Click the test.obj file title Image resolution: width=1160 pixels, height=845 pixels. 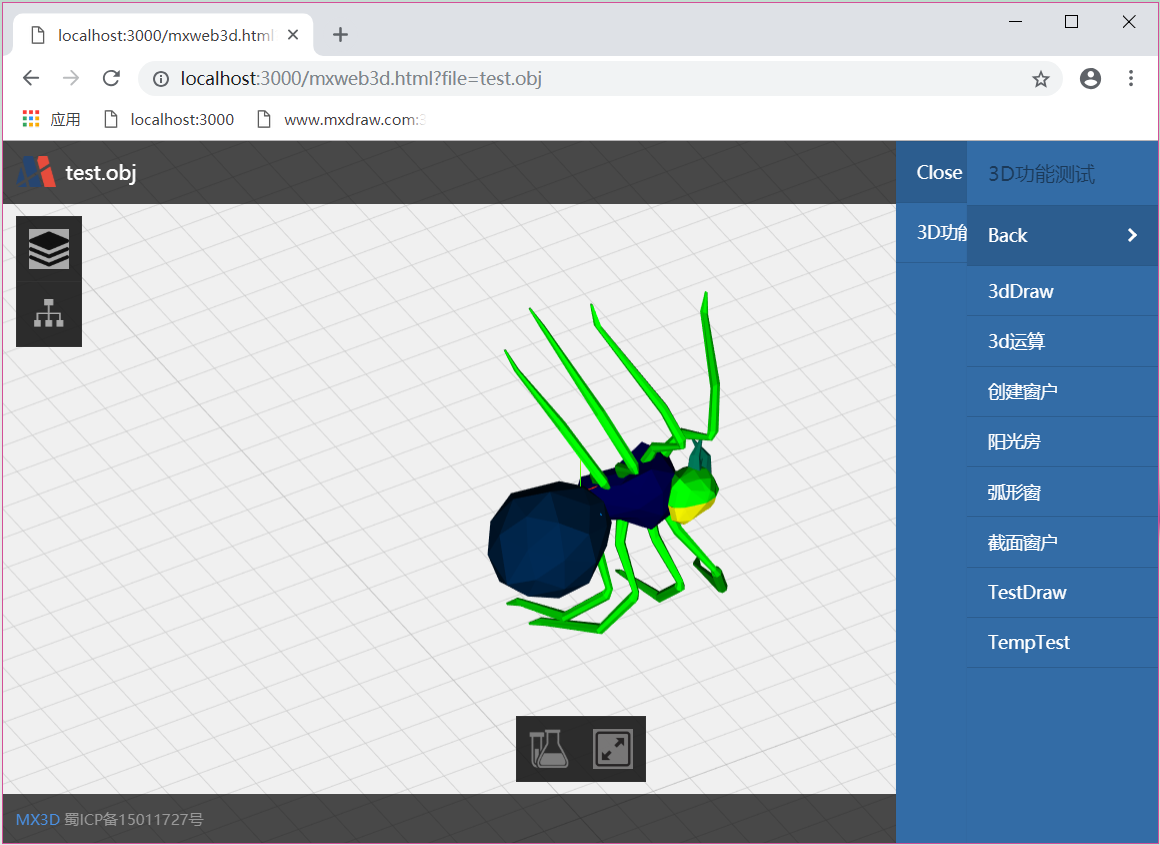(101, 172)
